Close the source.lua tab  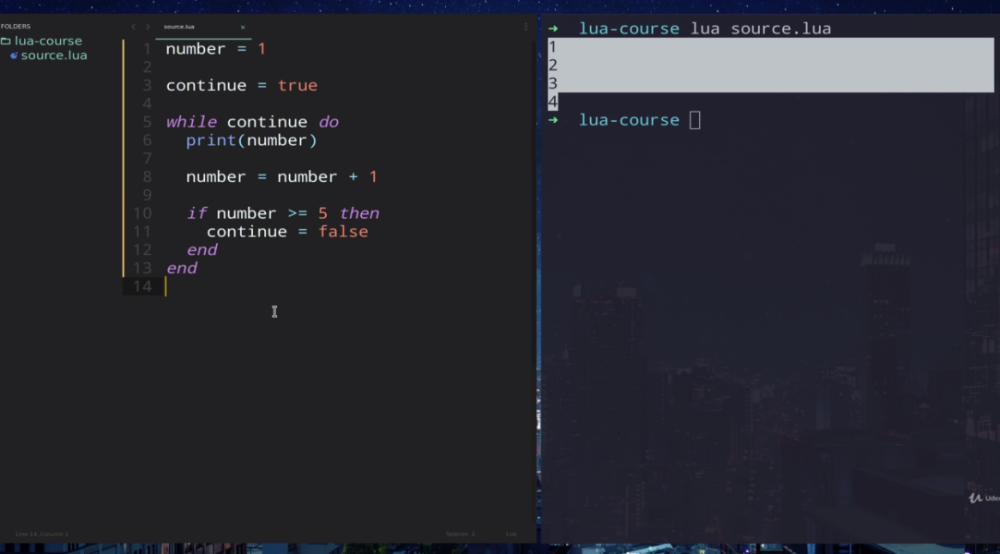[x=242, y=27]
